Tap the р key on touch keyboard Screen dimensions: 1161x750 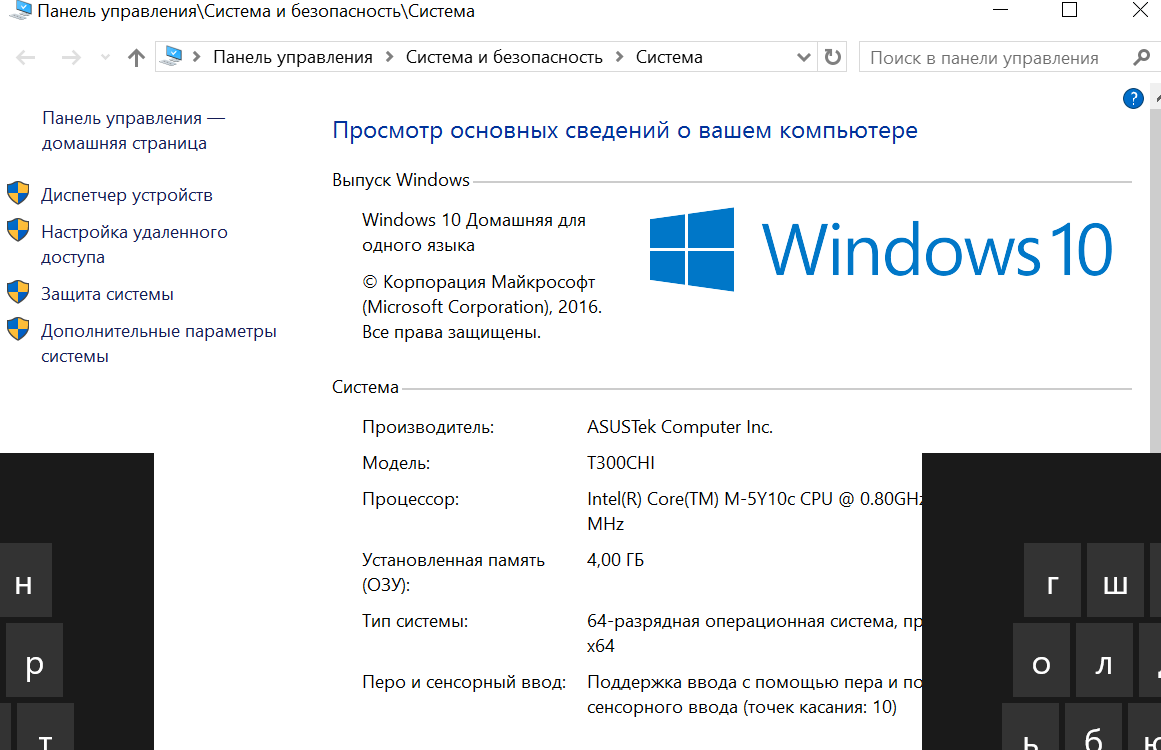[34, 661]
